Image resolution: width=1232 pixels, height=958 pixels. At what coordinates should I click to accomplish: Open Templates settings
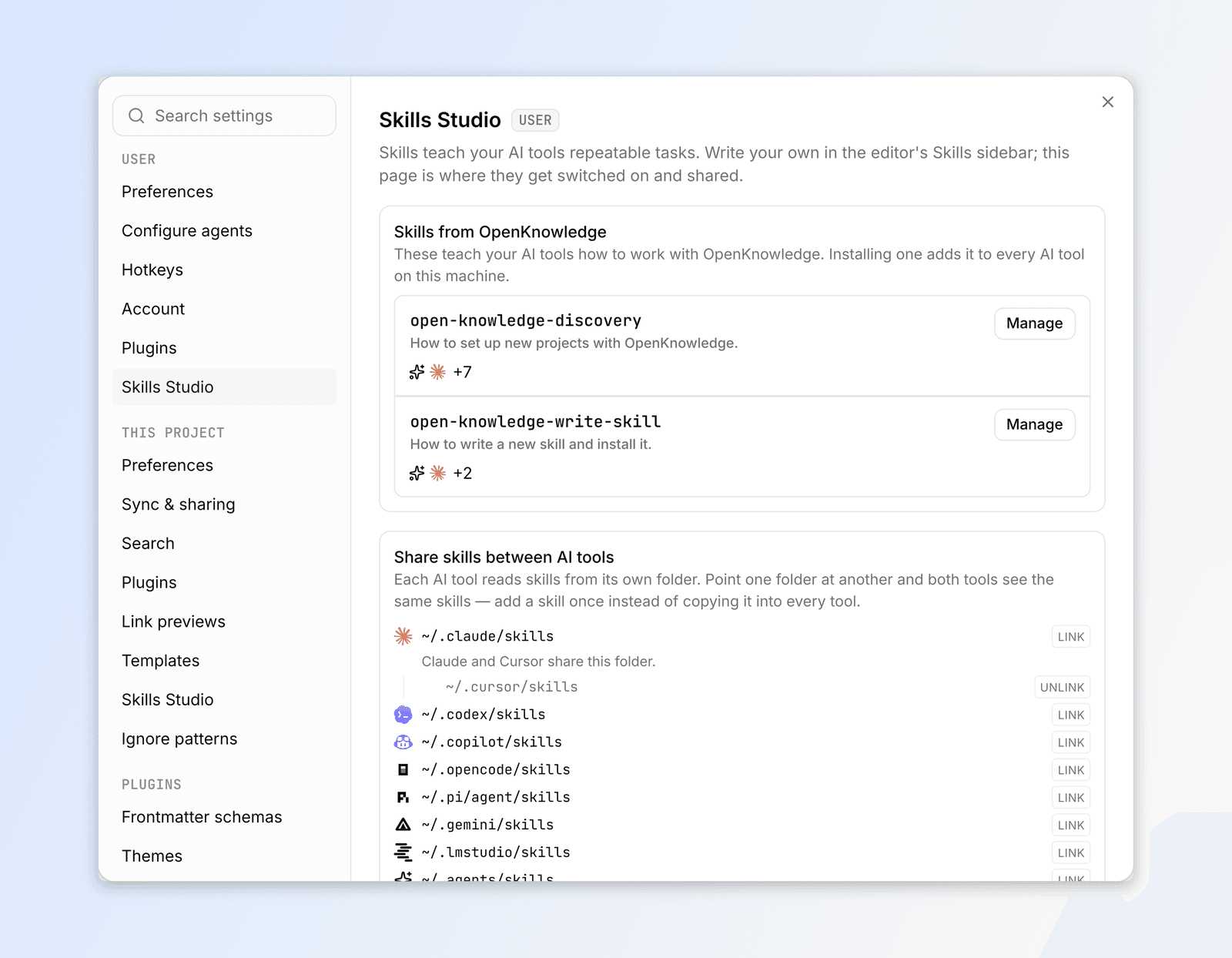pos(224,661)
